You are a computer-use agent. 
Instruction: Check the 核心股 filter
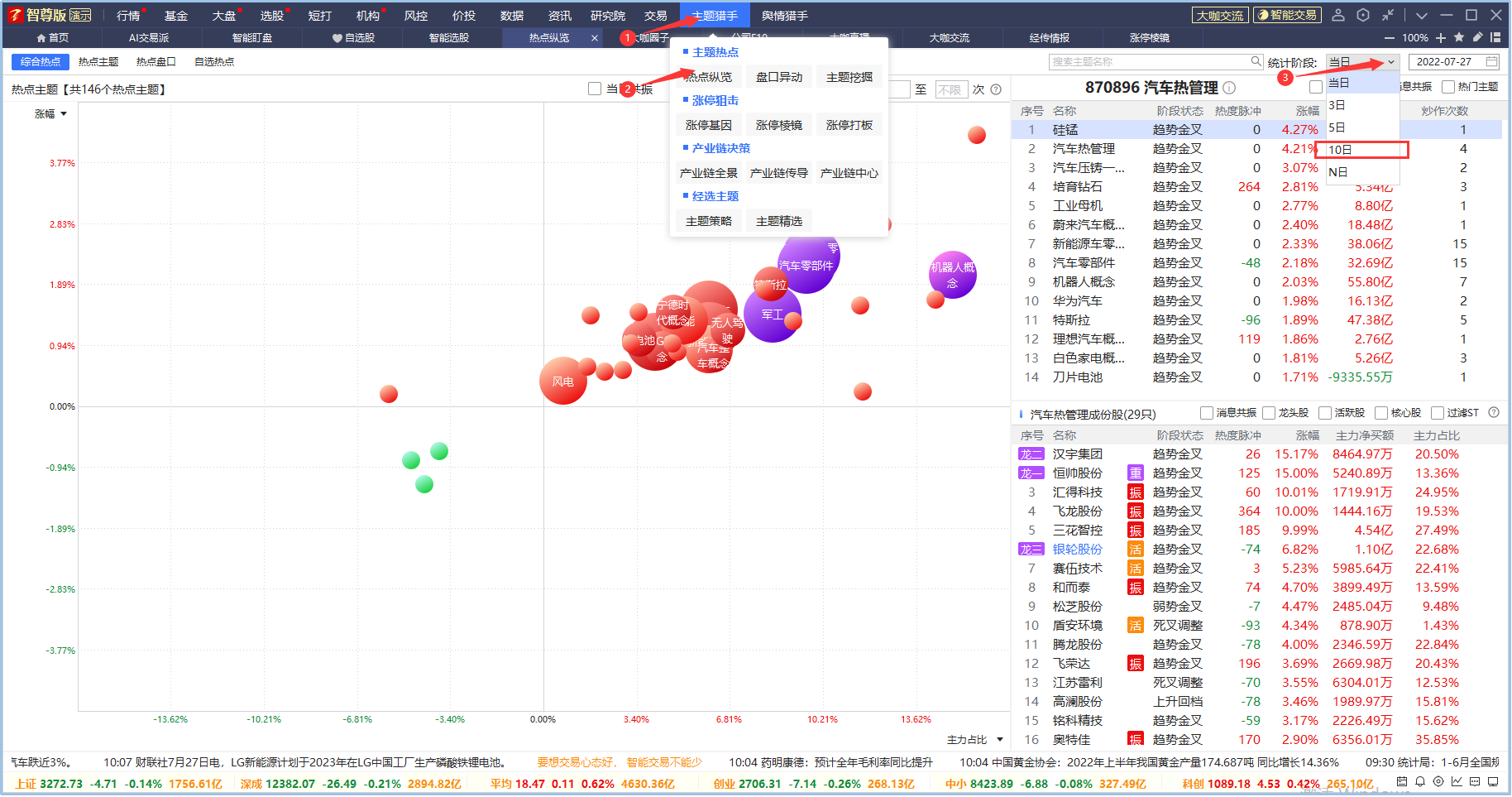(x=1380, y=412)
